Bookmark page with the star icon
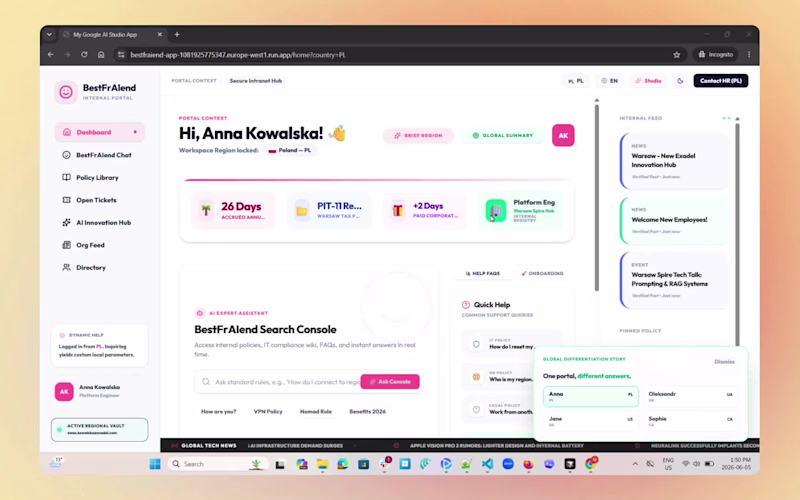The image size is (800, 500). (x=677, y=55)
